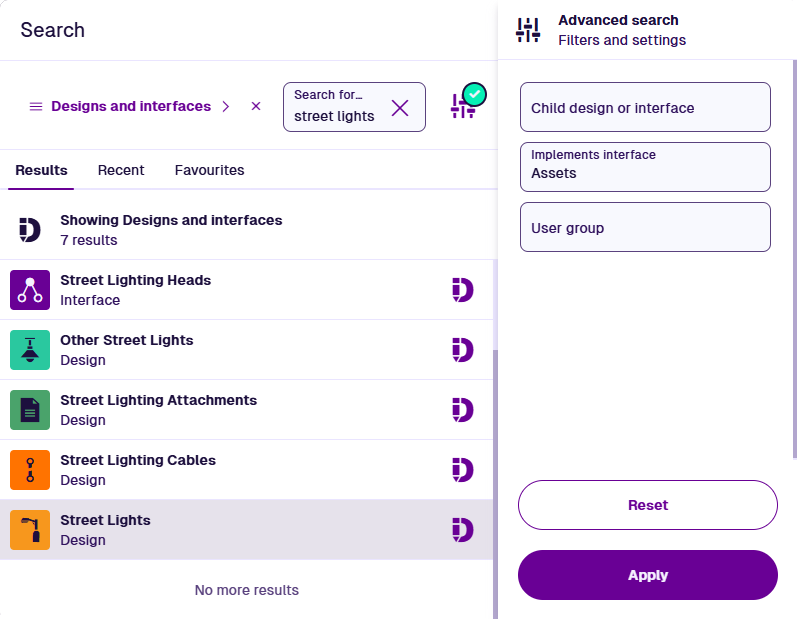Toggle advanced search filters icon beside search
This screenshot has width=797, height=619.
(464, 106)
